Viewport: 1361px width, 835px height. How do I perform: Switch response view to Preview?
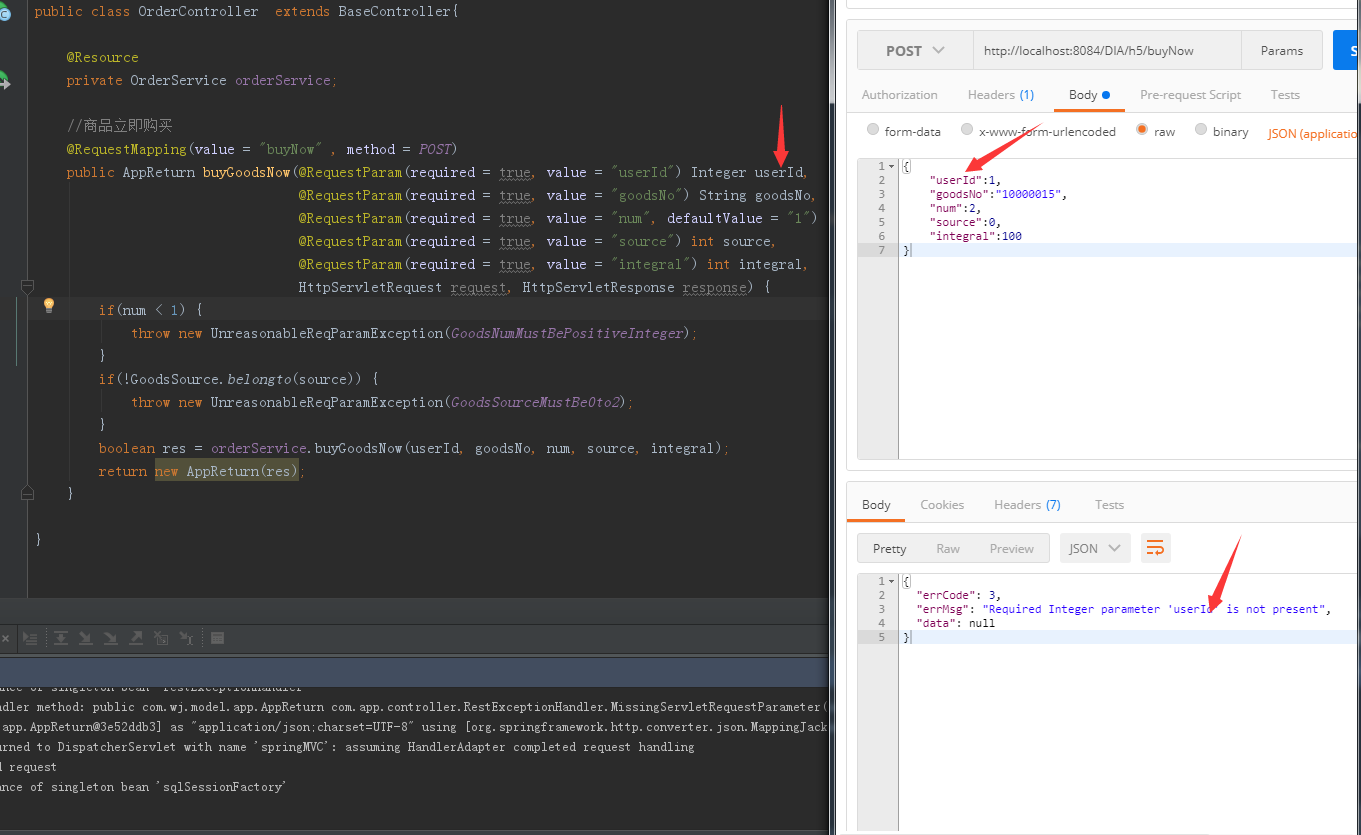coord(1012,548)
